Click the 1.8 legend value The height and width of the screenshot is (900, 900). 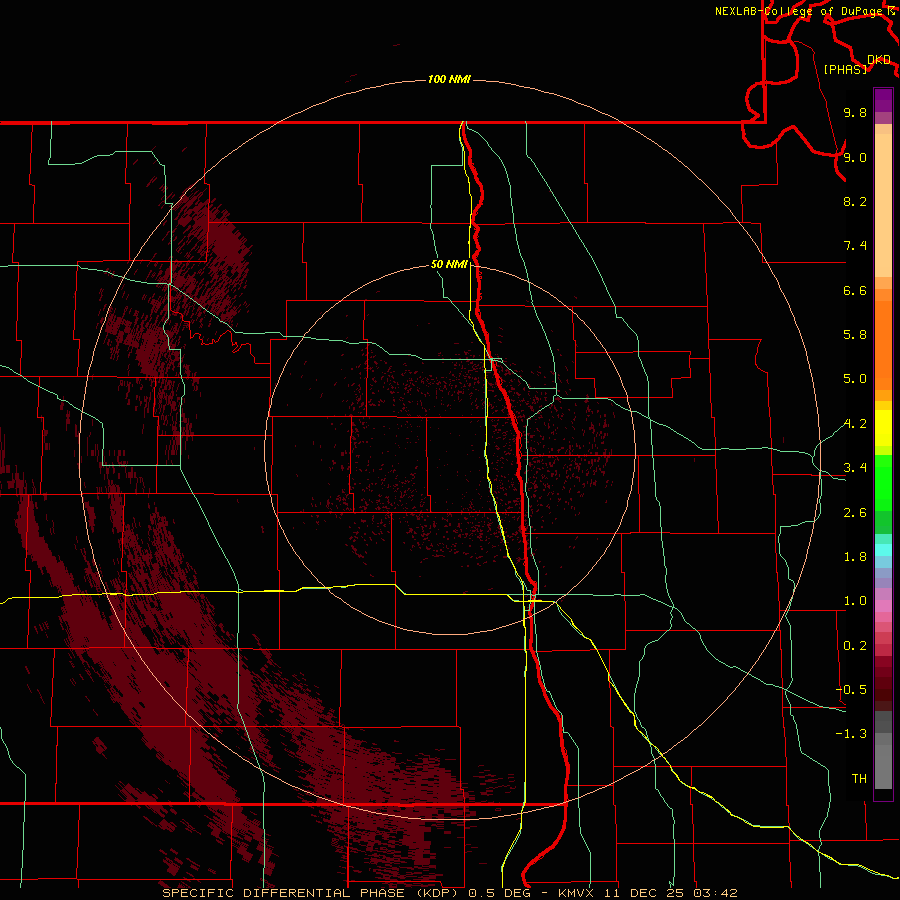point(855,557)
